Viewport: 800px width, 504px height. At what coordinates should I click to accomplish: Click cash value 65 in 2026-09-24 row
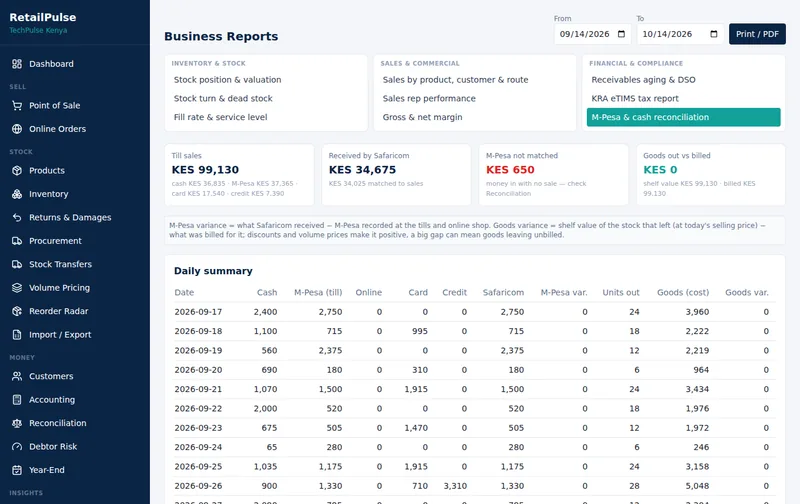(x=272, y=447)
